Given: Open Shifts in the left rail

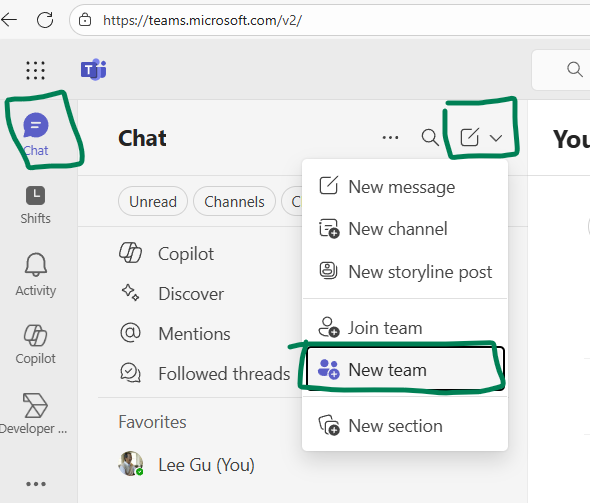Looking at the screenshot, I should pyautogui.click(x=35, y=205).
